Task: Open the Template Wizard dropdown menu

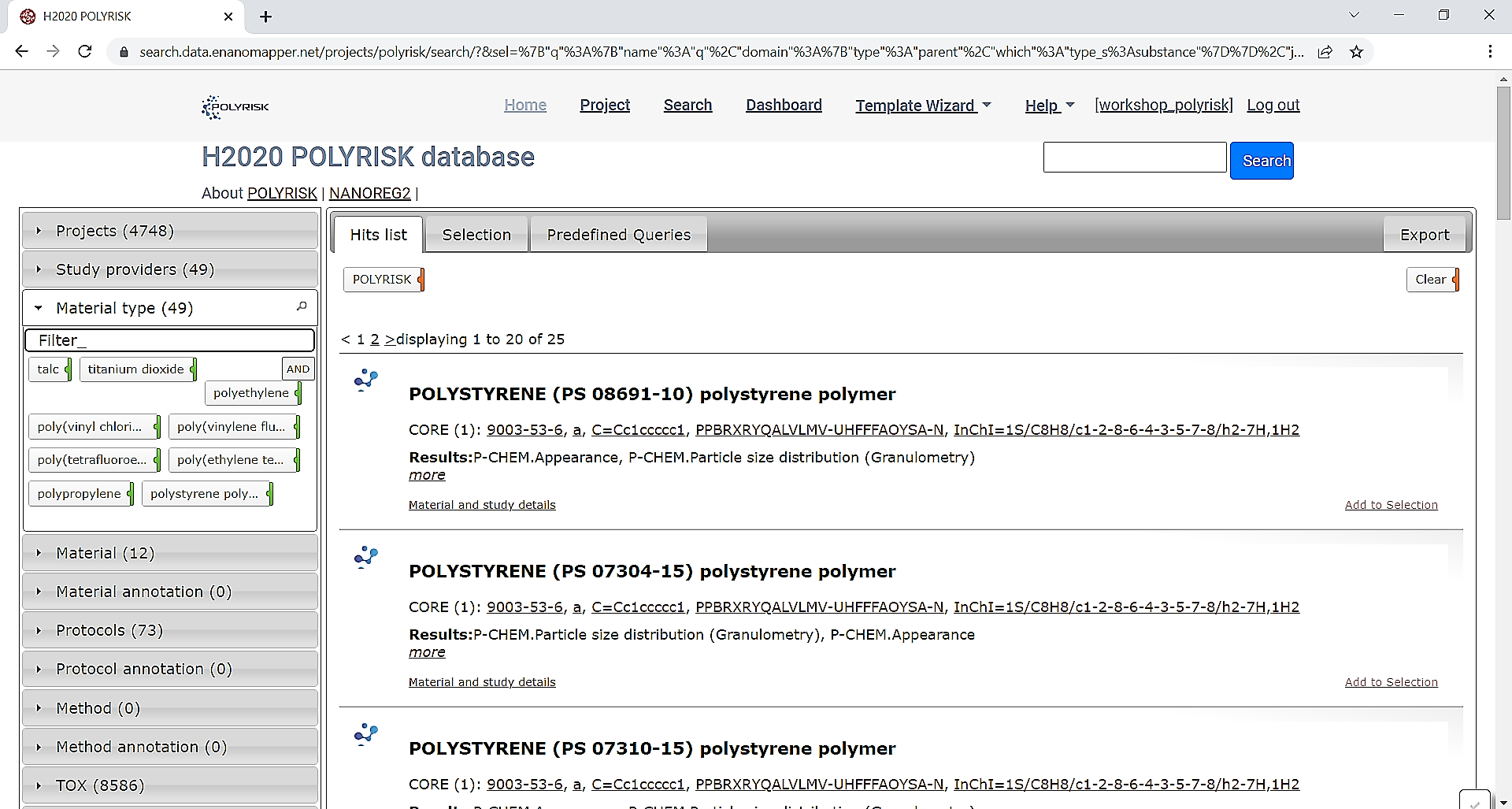Action: (x=922, y=106)
